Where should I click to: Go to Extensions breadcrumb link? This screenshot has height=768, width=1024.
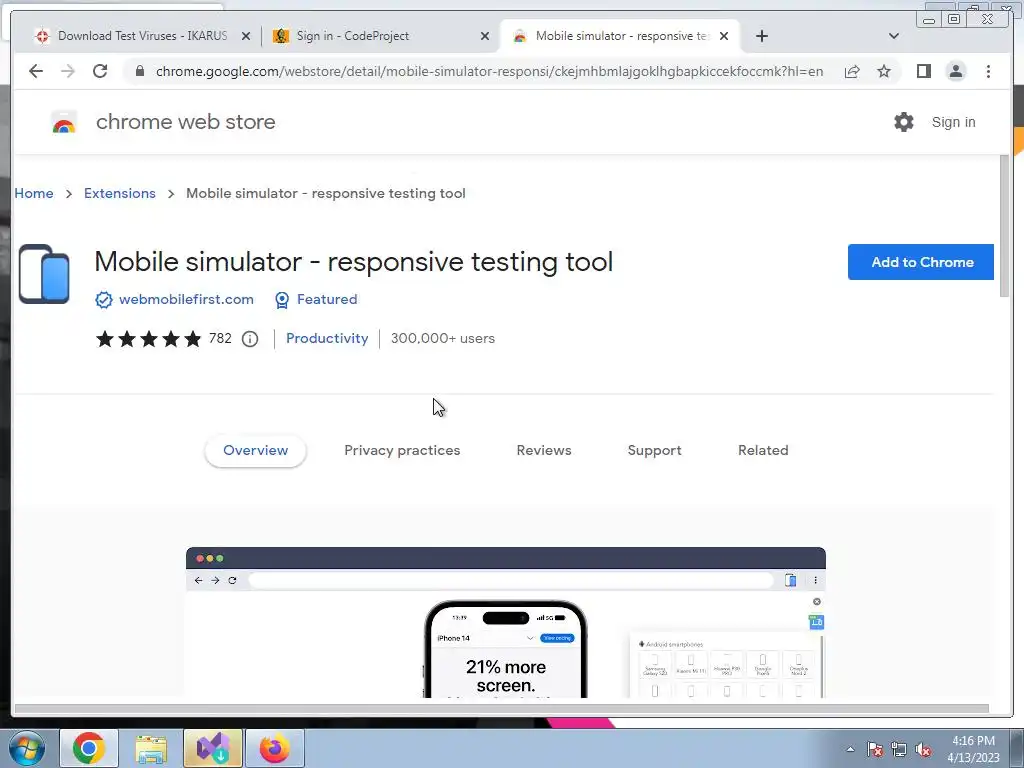[x=120, y=193]
